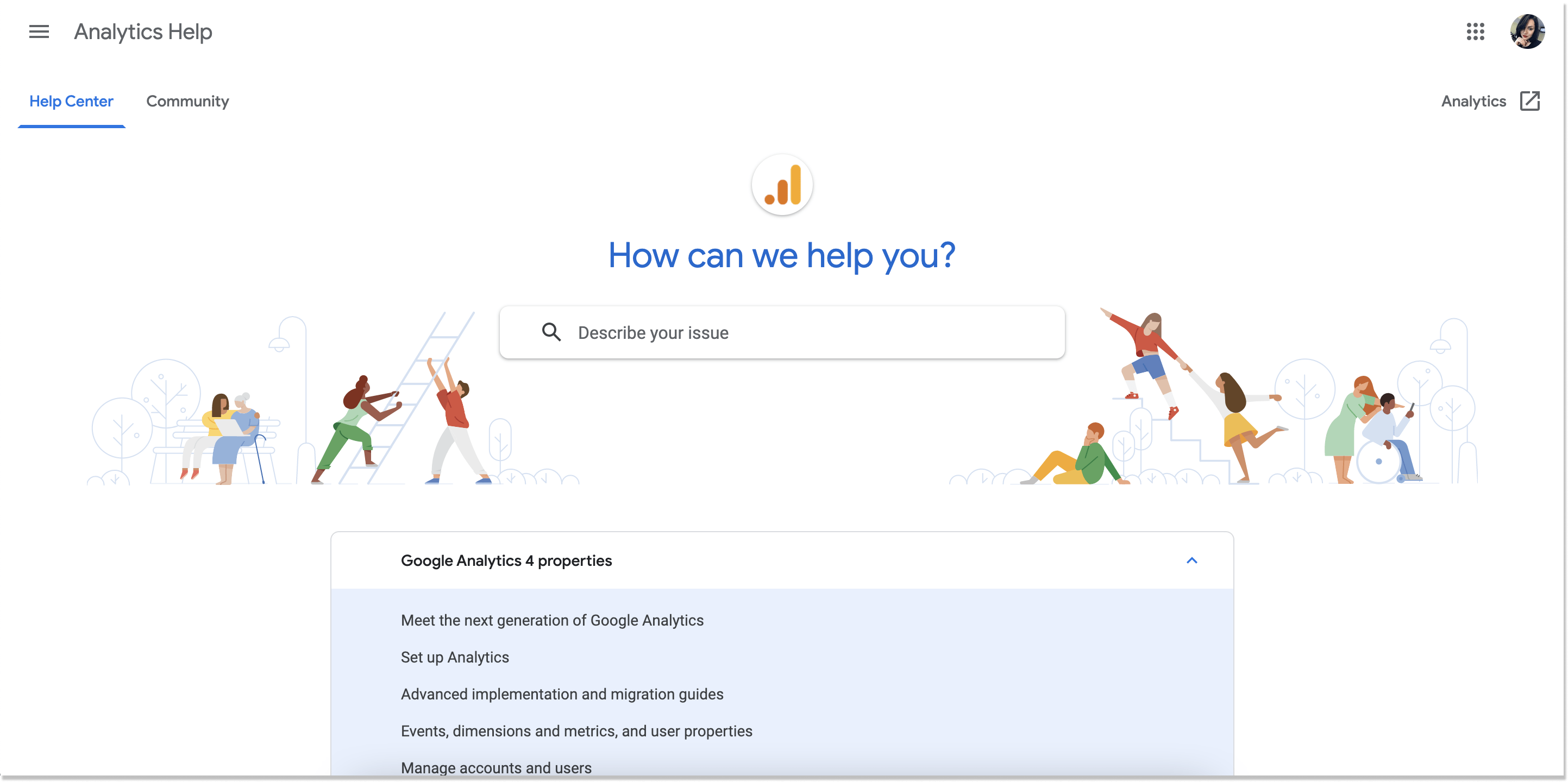Click the chevron collapse icon for GA4 properties
Viewport: 1568px width, 782px height.
click(1192, 560)
